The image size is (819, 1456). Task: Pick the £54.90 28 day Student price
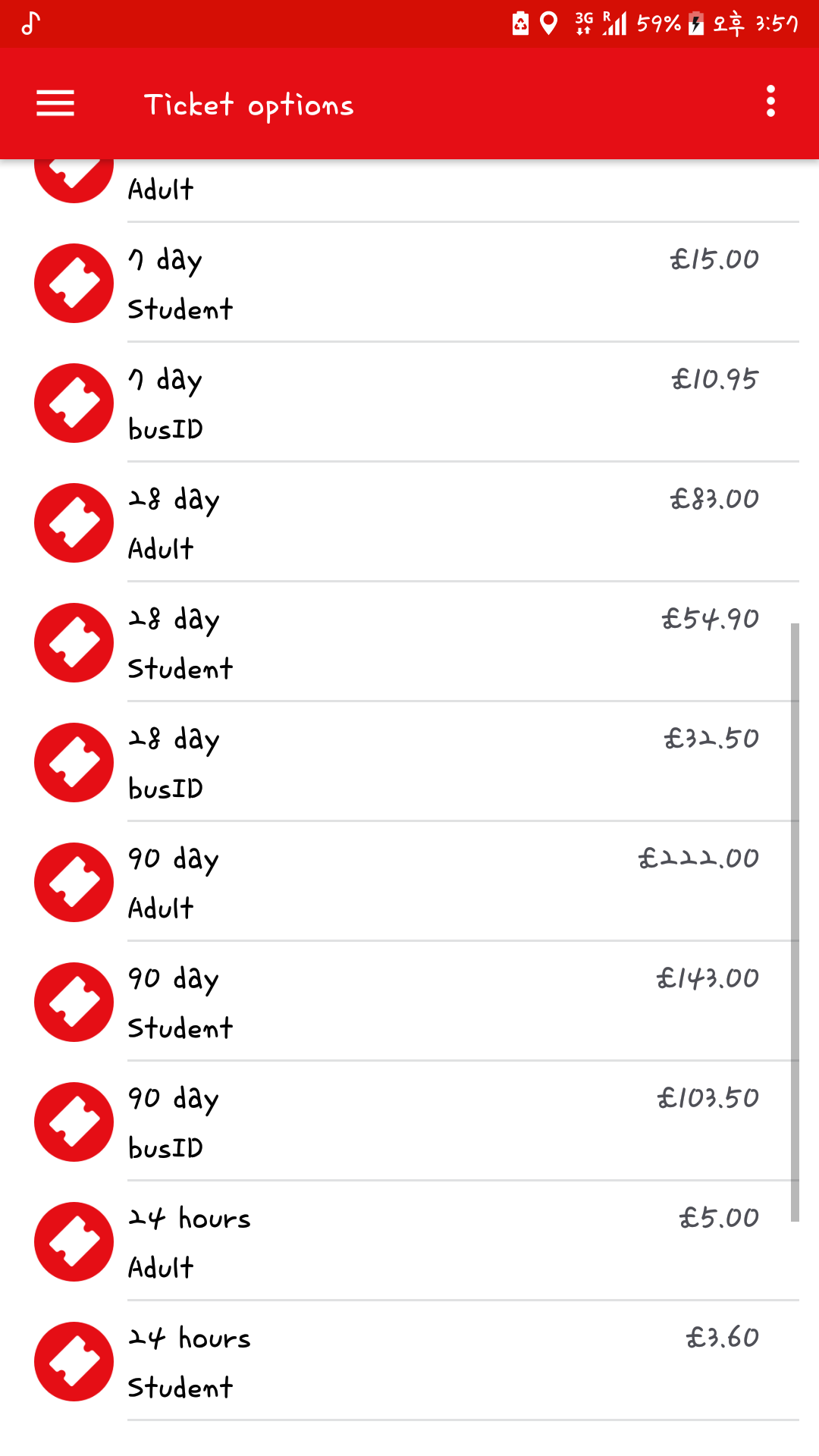point(710,619)
